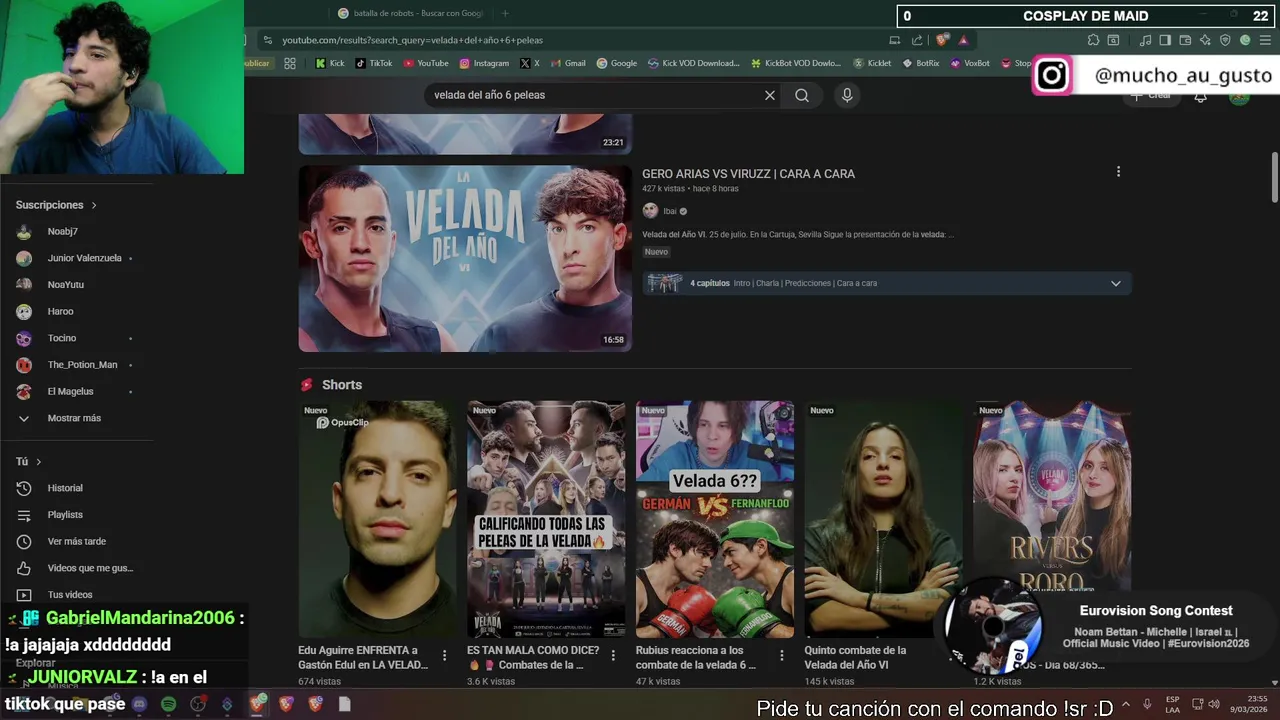
Task: Open the NoaYutu subscription
Action: (x=65, y=285)
